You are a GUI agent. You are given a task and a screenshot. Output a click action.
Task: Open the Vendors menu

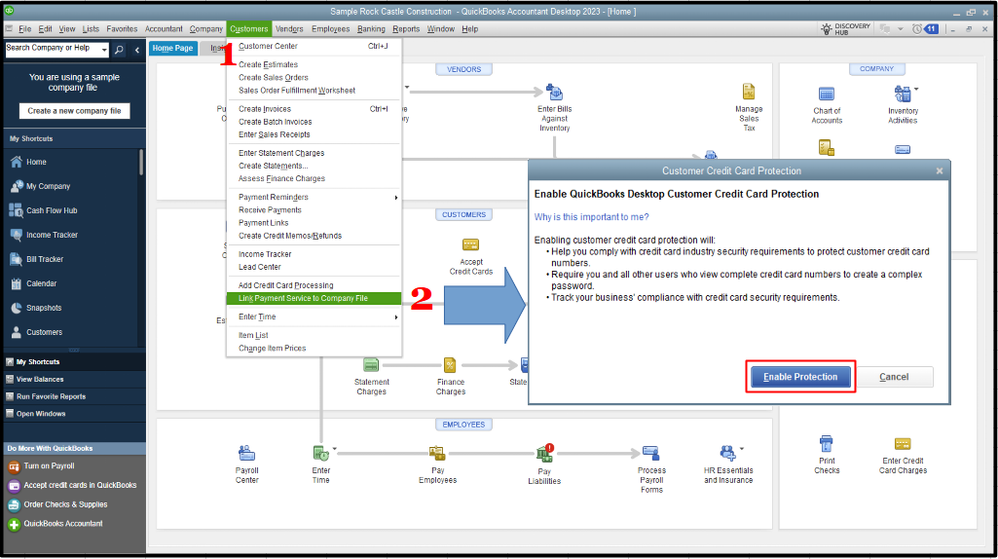[289, 29]
